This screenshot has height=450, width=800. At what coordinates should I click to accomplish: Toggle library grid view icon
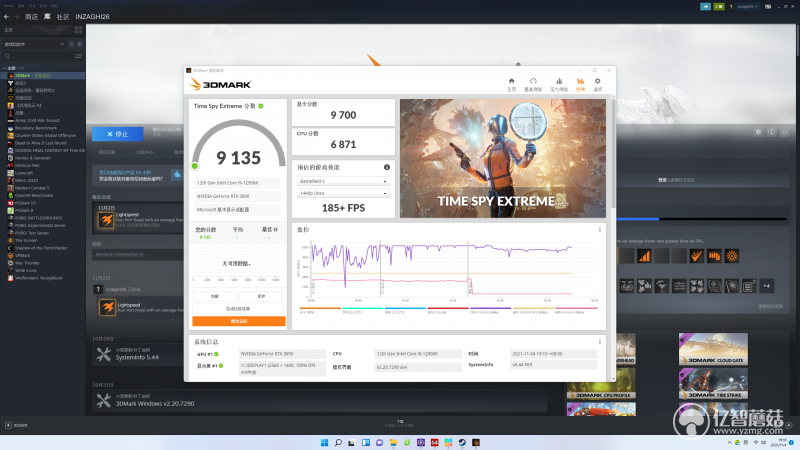pos(79,30)
